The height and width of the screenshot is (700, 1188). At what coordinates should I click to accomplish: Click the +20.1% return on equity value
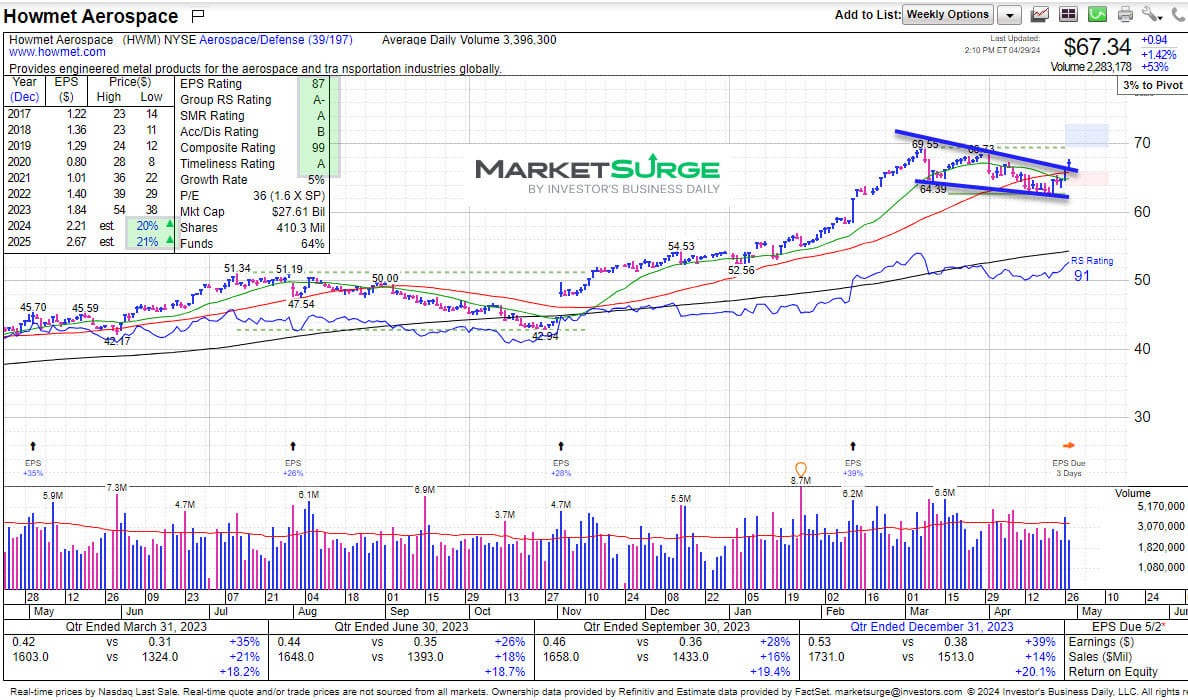1036,671
